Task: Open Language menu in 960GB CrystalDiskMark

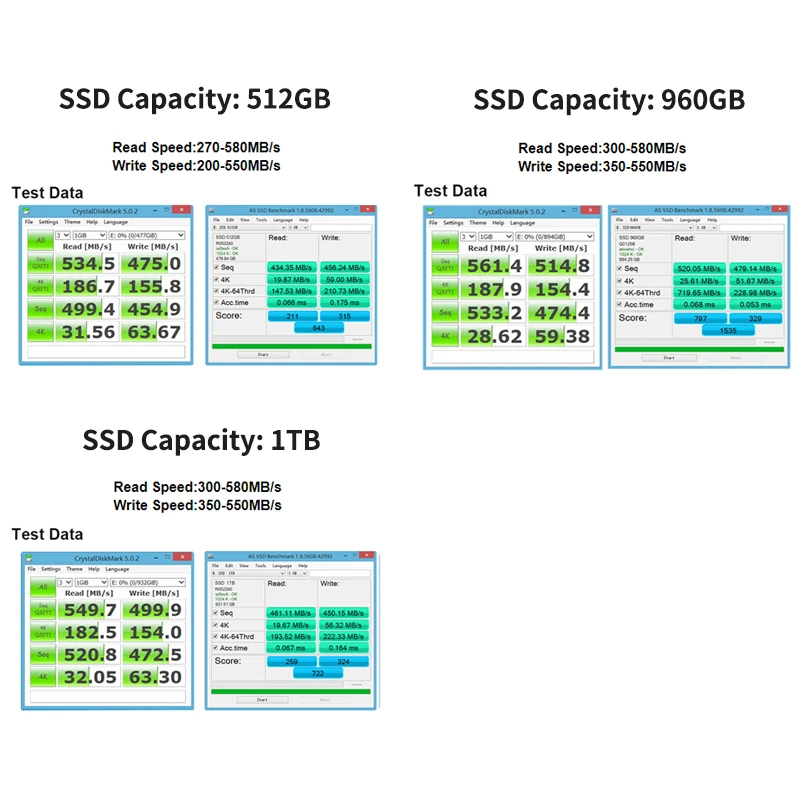Action: (x=522, y=223)
